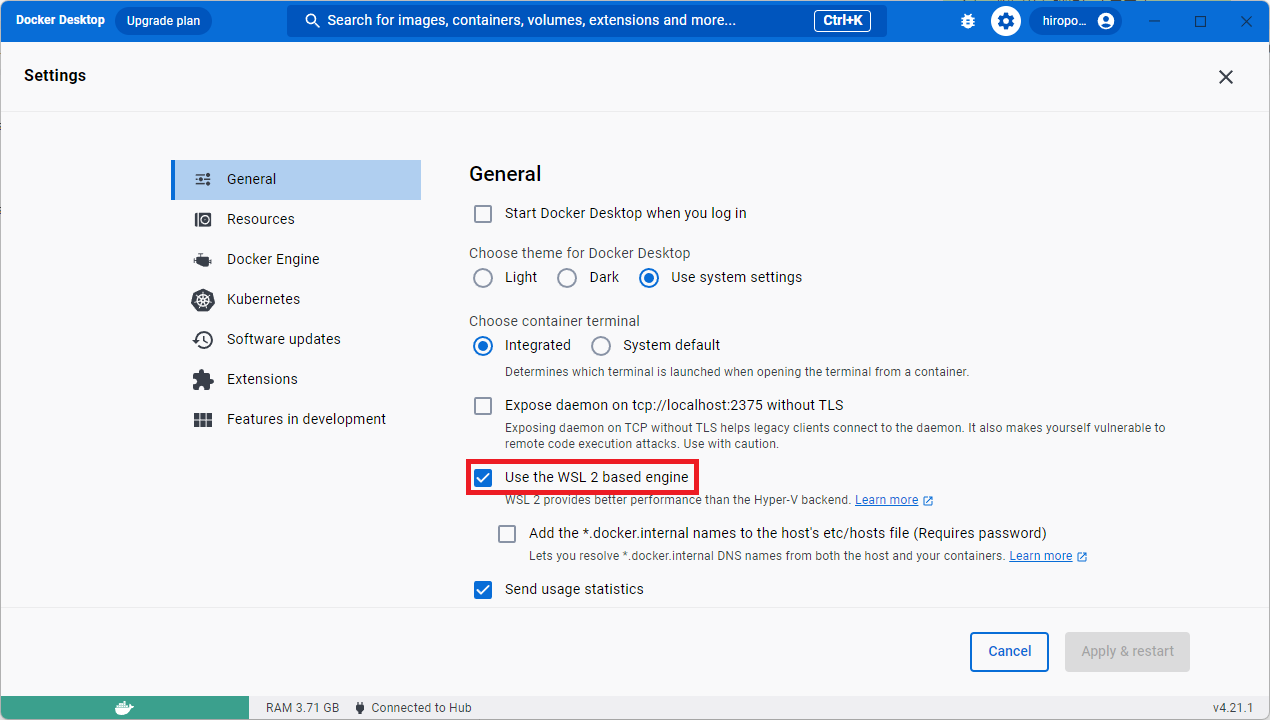Open the Resources settings tab
Viewport: 1270px width, 720px height.
(x=296, y=220)
